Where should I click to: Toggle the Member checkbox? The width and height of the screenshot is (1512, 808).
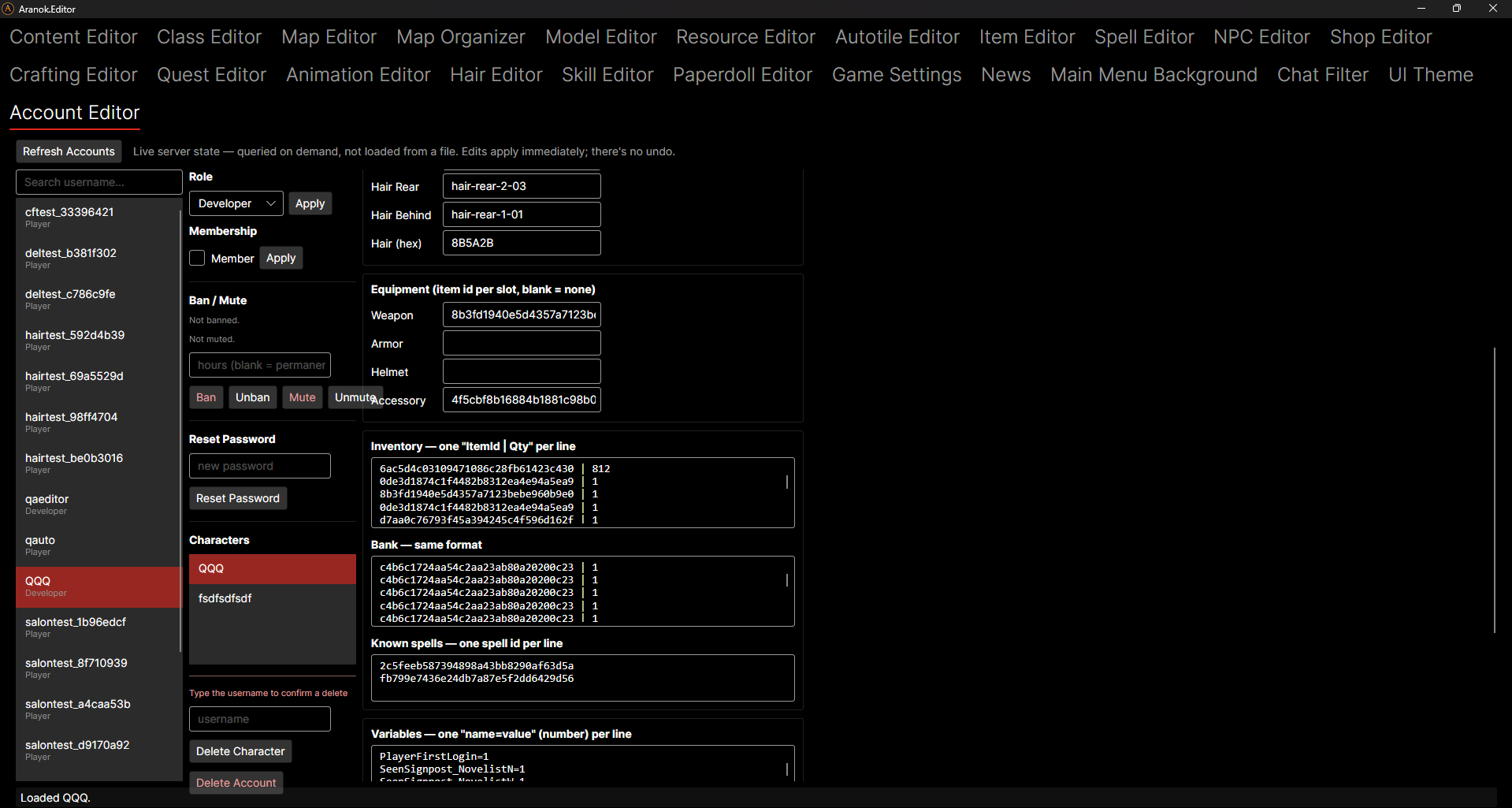pyautogui.click(x=197, y=258)
